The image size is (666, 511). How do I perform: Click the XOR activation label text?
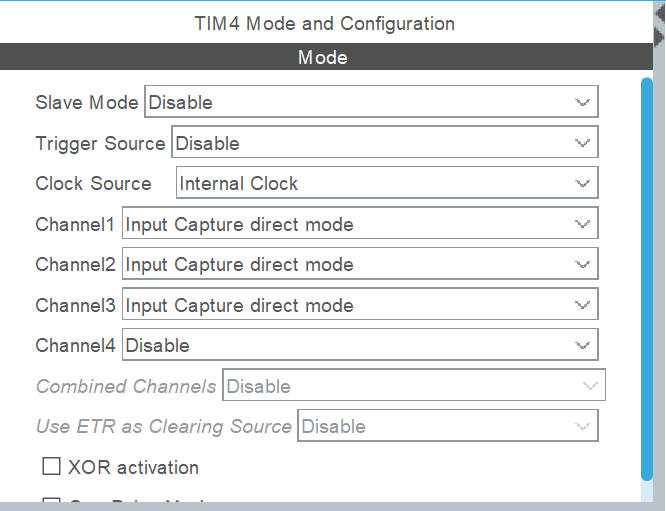coord(133,467)
